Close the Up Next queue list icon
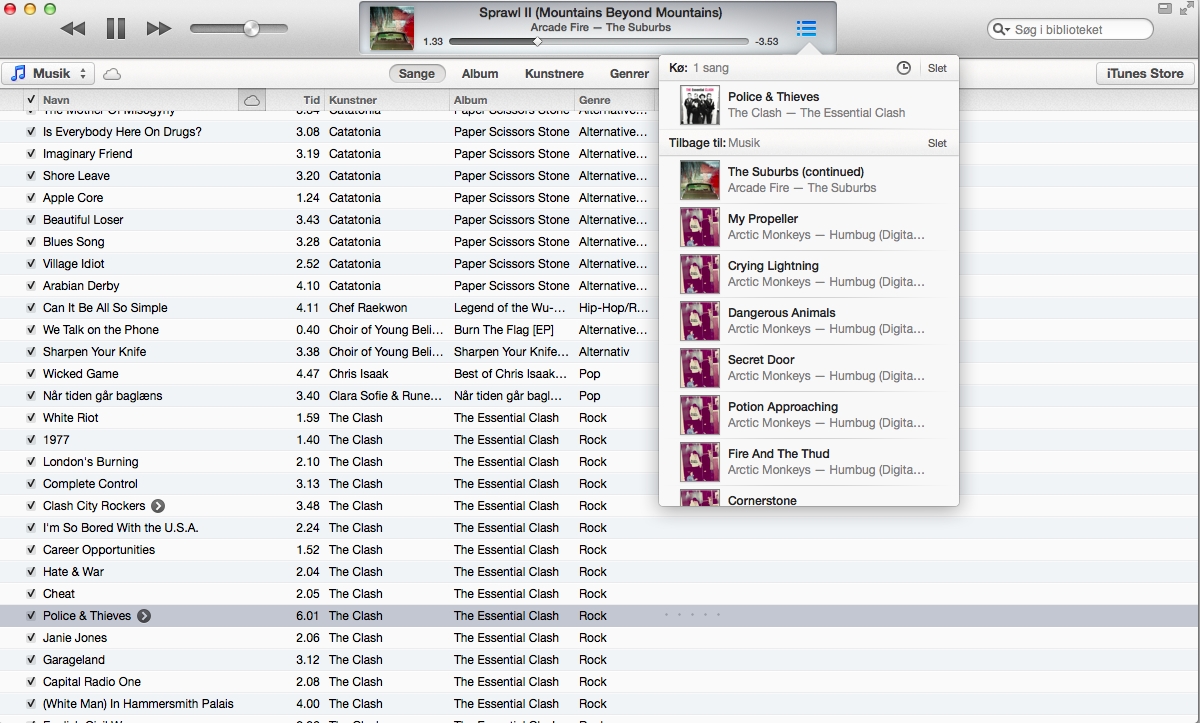This screenshot has height=723, width=1200. [806, 28]
